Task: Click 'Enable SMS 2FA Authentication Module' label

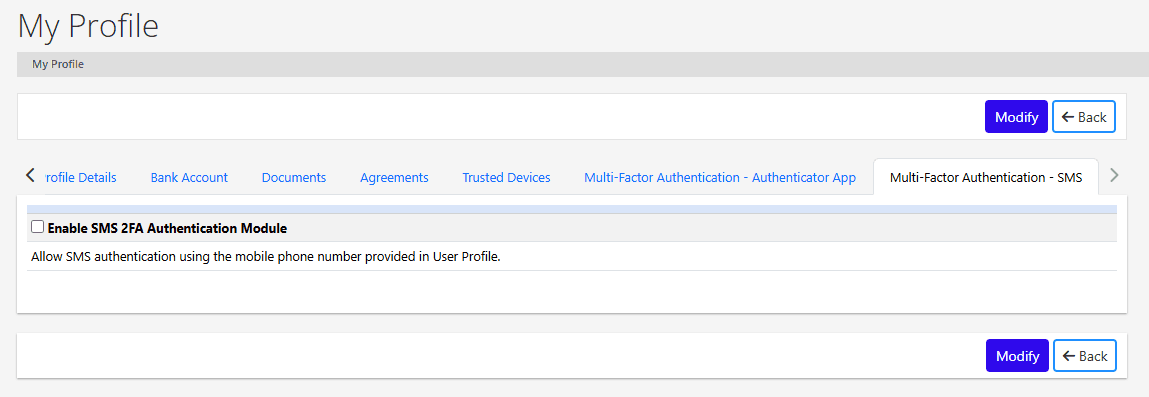Action: tap(167, 229)
